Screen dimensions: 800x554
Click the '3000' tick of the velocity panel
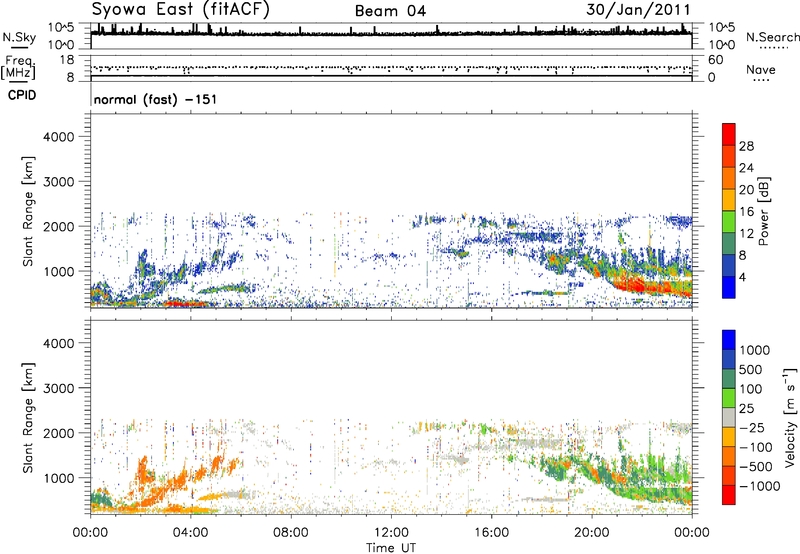coord(59,388)
